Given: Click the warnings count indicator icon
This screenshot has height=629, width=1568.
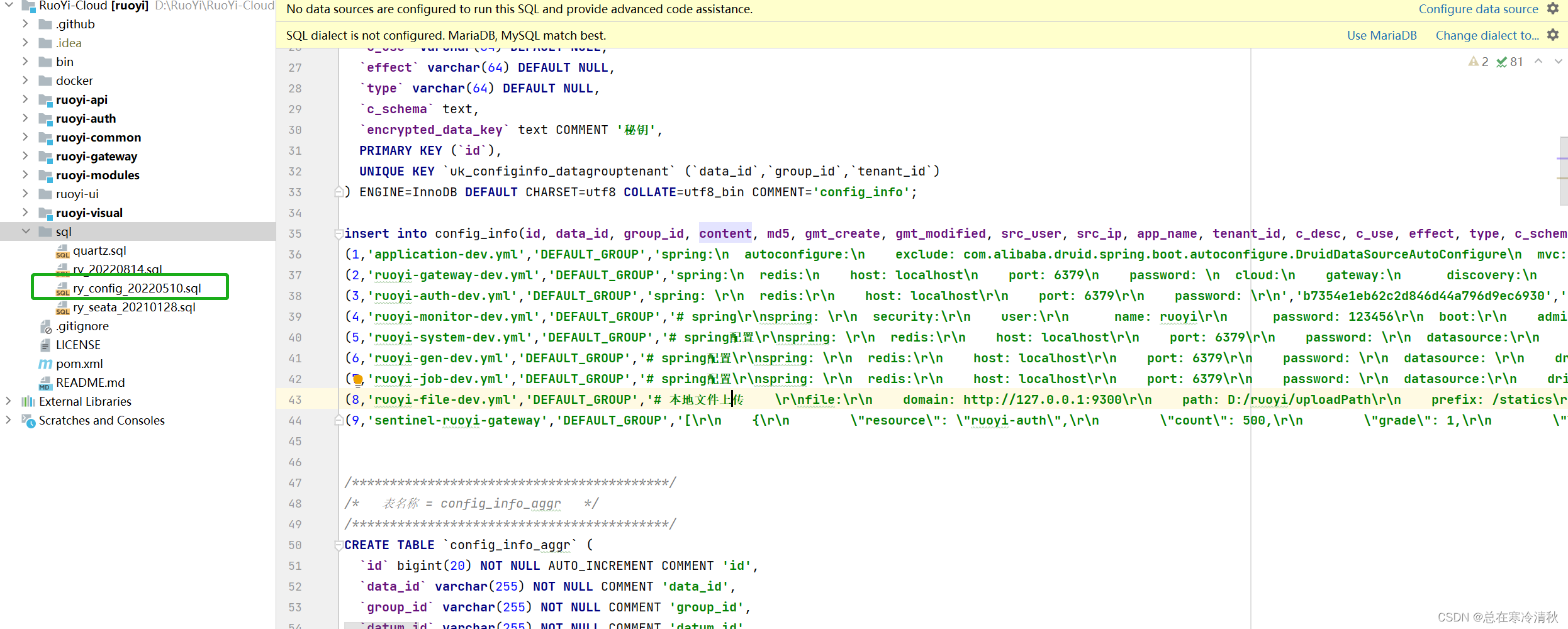Looking at the screenshot, I should click(1474, 62).
